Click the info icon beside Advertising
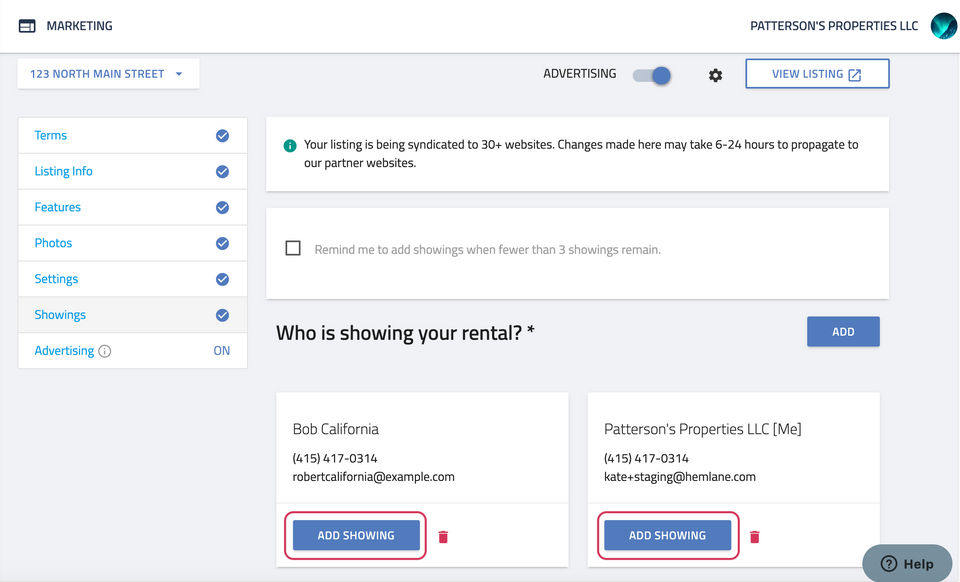Screen dimensions: 960x582 [105, 351]
